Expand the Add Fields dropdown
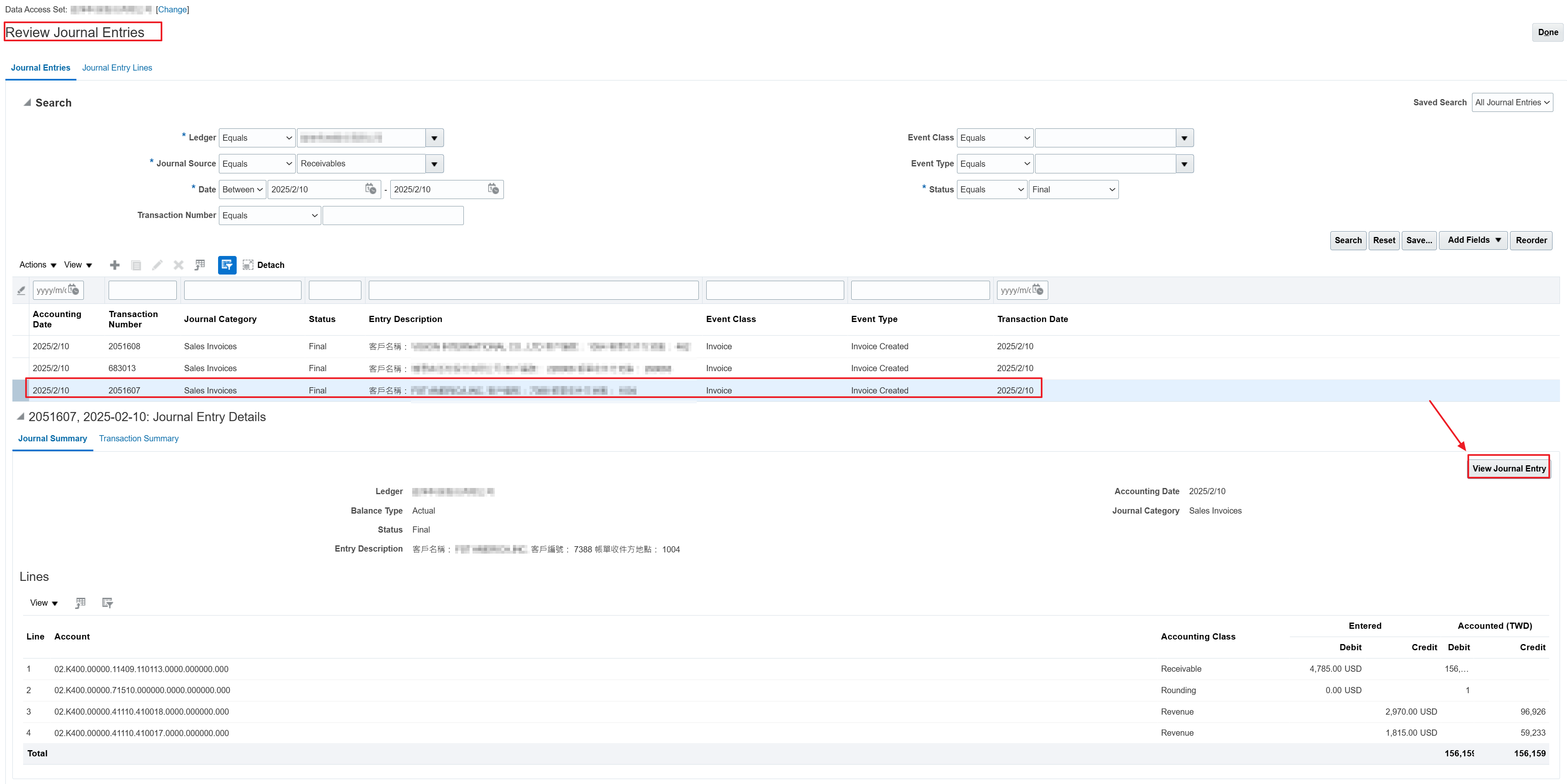The width and height of the screenshot is (1567, 784). (x=1473, y=239)
